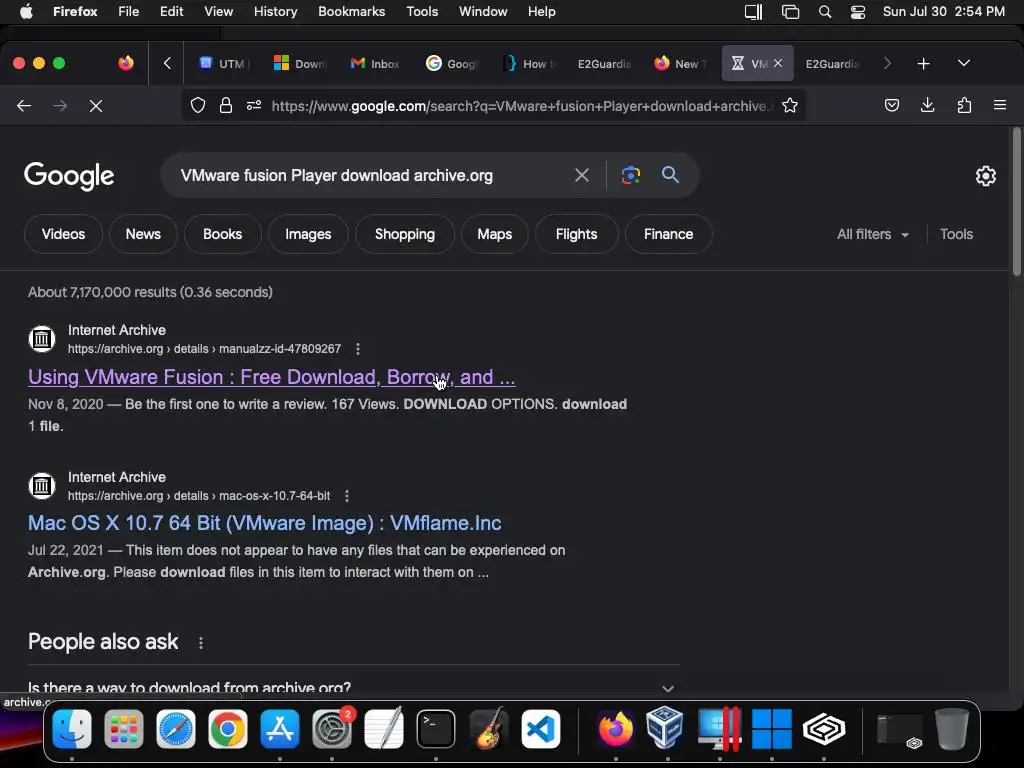Open VirtualBox from the Dock
This screenshot has height=768, width=1024.
[665, 728]
